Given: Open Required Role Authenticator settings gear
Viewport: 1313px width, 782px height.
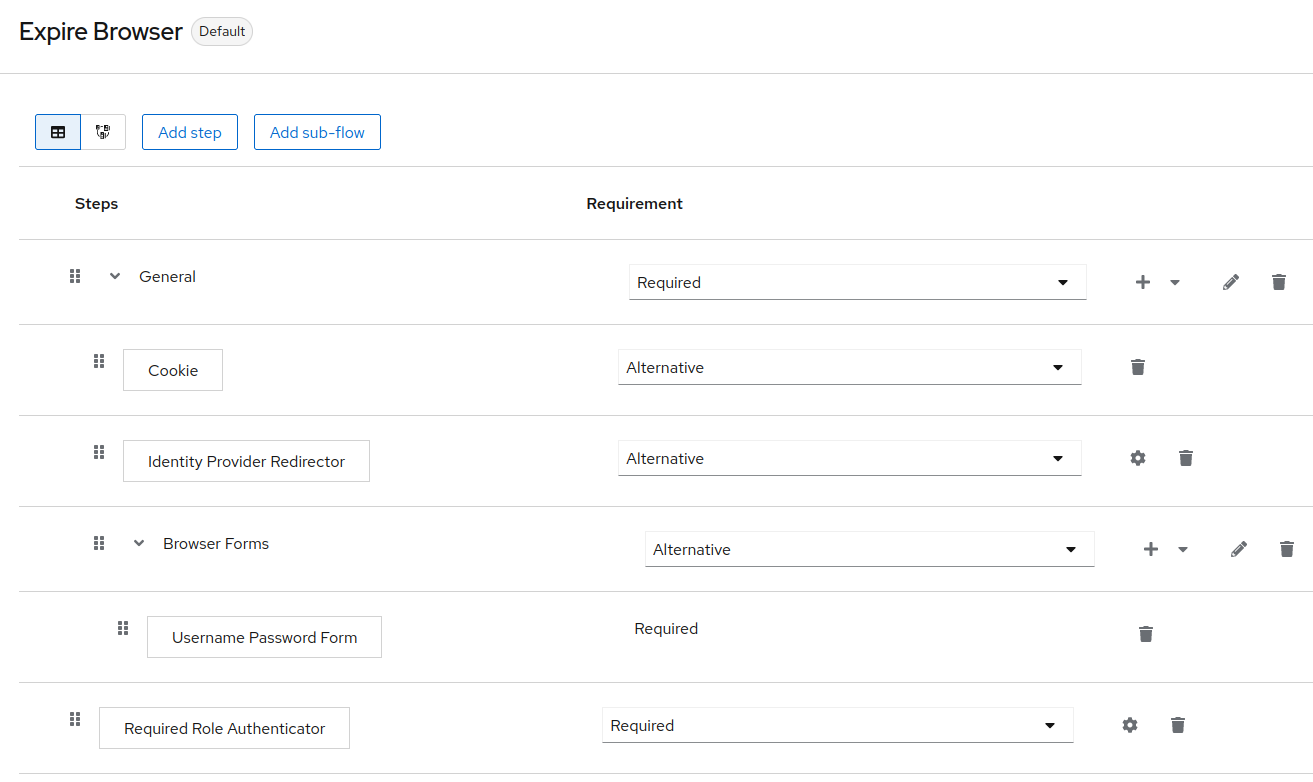Looking at the screenshot, I should (1130, 725).
